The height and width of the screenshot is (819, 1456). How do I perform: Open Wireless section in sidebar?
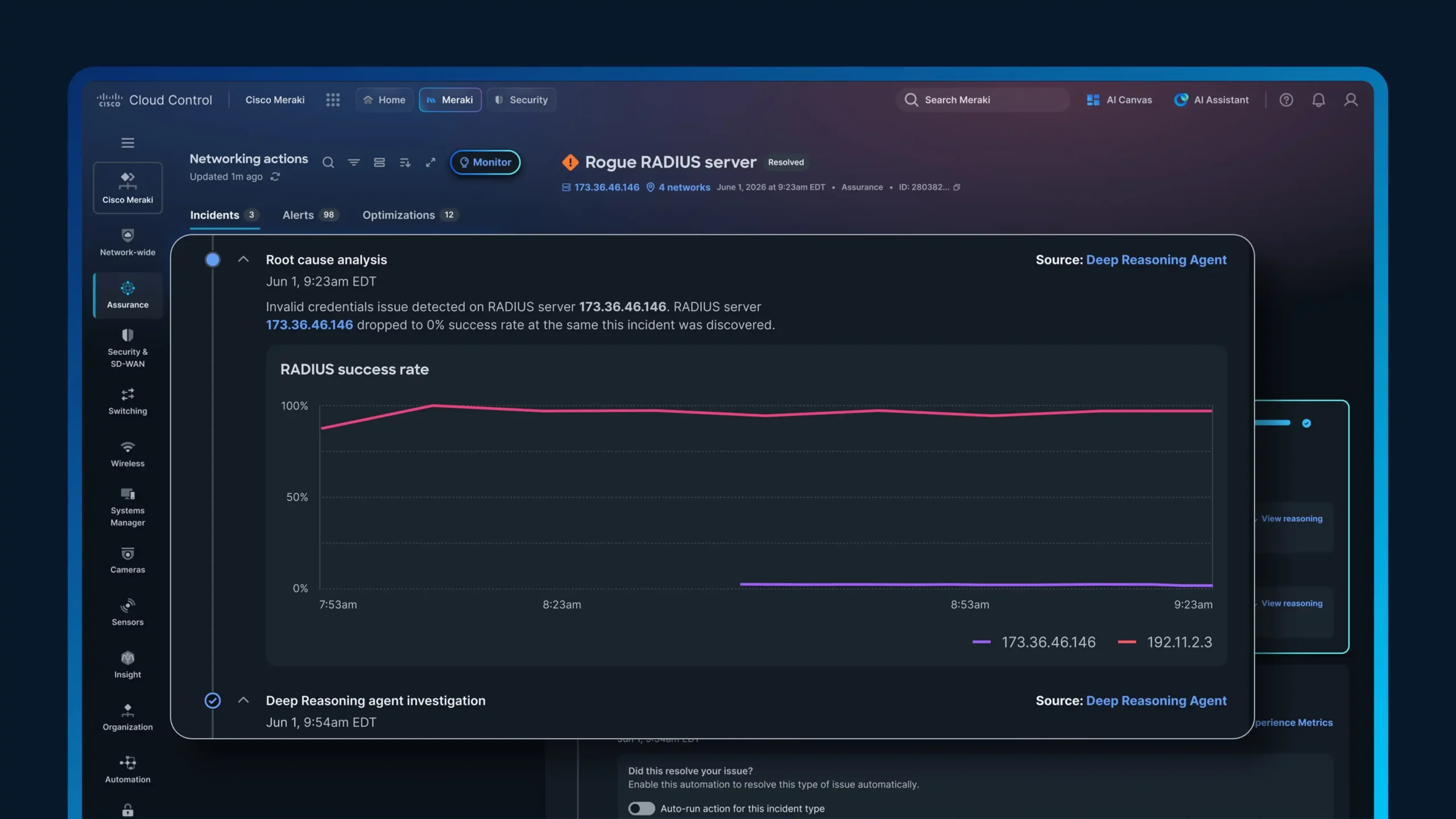coord(127,454)
